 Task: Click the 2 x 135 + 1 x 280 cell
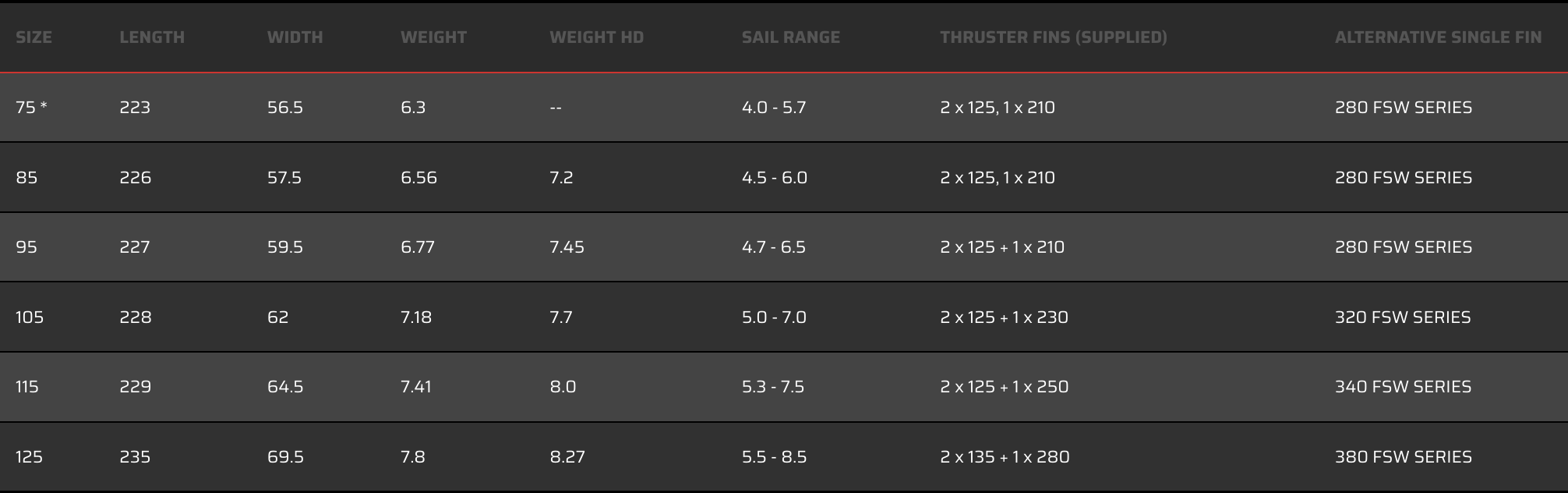1005,457
